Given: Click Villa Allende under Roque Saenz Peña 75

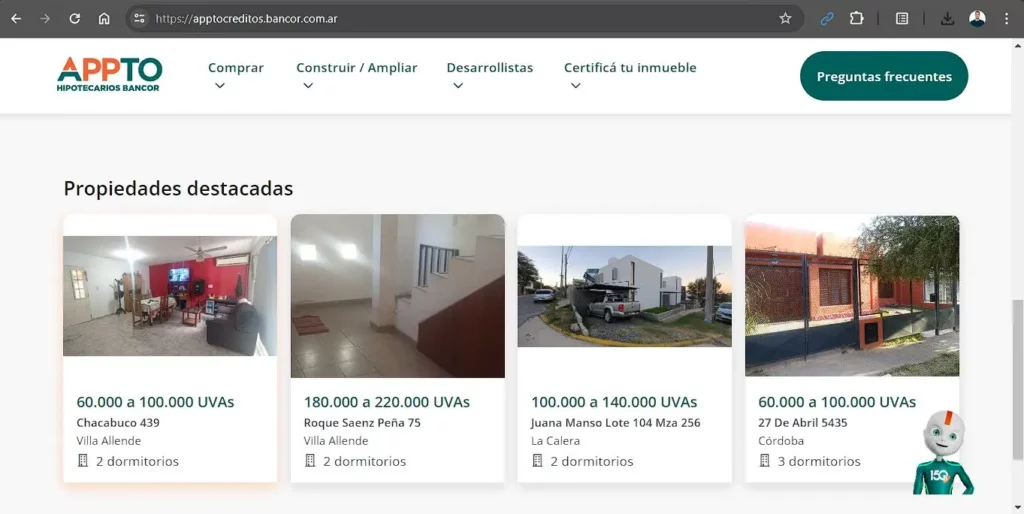Looking at the screenshot, I should tap(336, 441).
